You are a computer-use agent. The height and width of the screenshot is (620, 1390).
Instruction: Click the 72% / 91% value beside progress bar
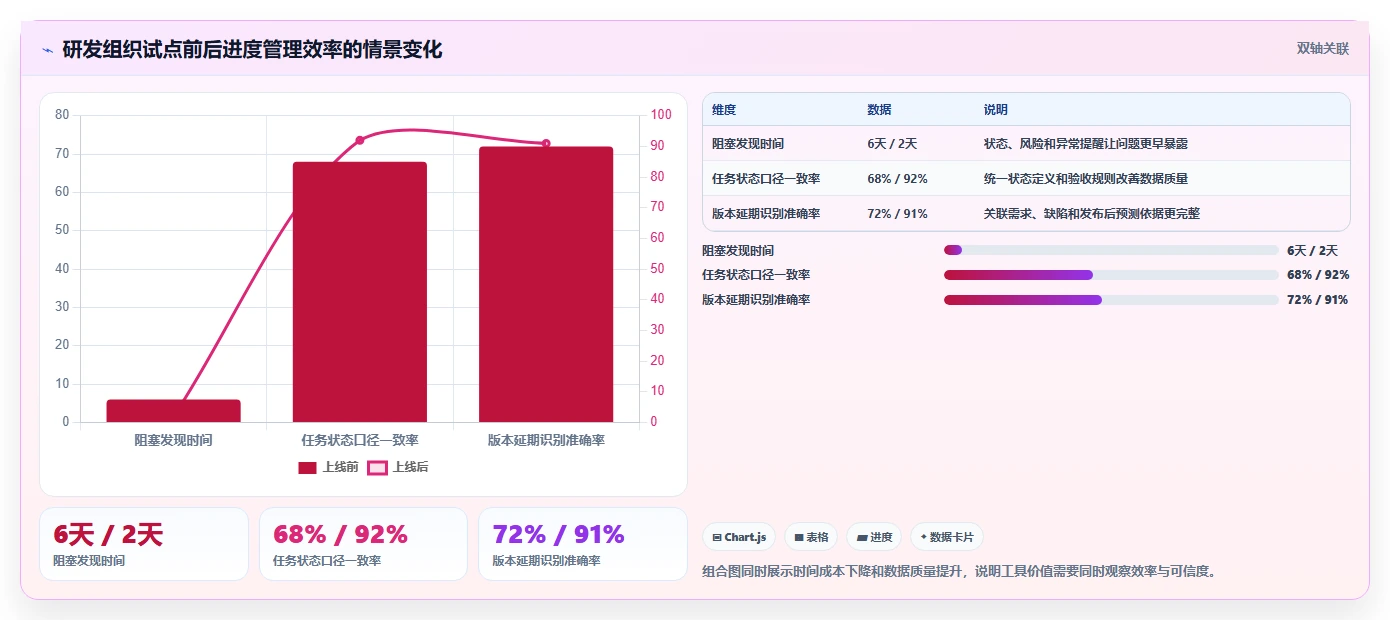(x=1318, y=300)
